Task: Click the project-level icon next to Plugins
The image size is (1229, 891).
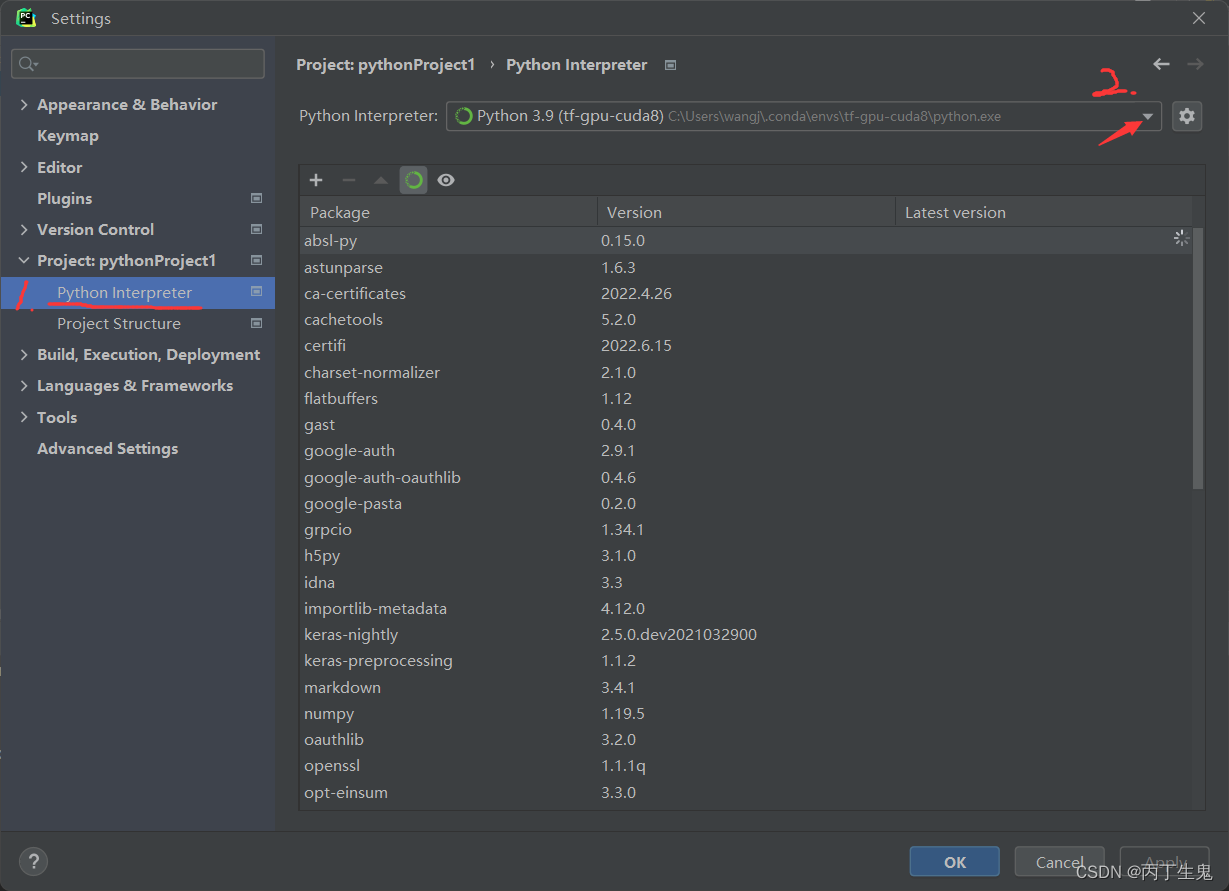Action: (x=257, y=198)
